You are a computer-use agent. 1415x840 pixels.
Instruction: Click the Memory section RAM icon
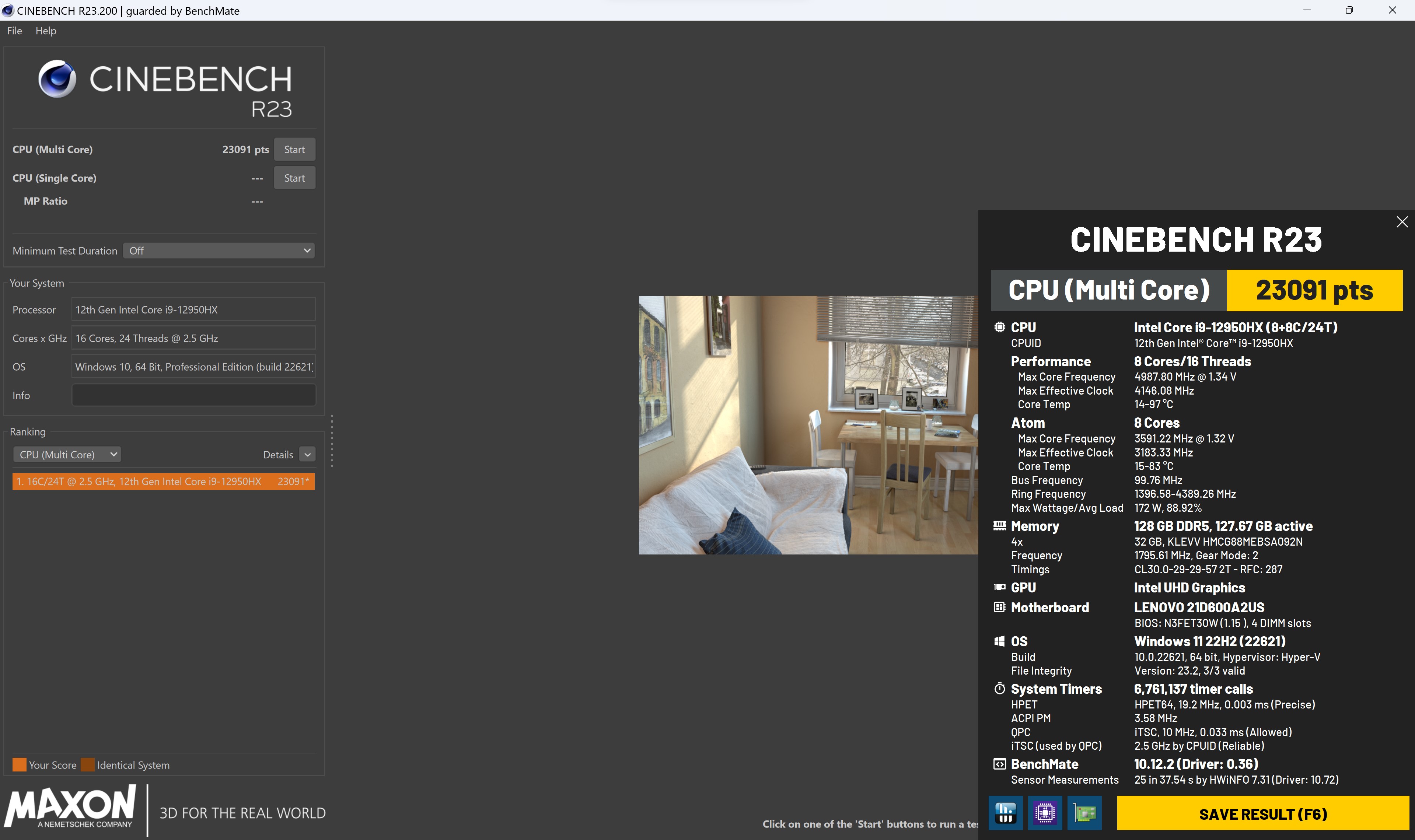click(1000, 526)
